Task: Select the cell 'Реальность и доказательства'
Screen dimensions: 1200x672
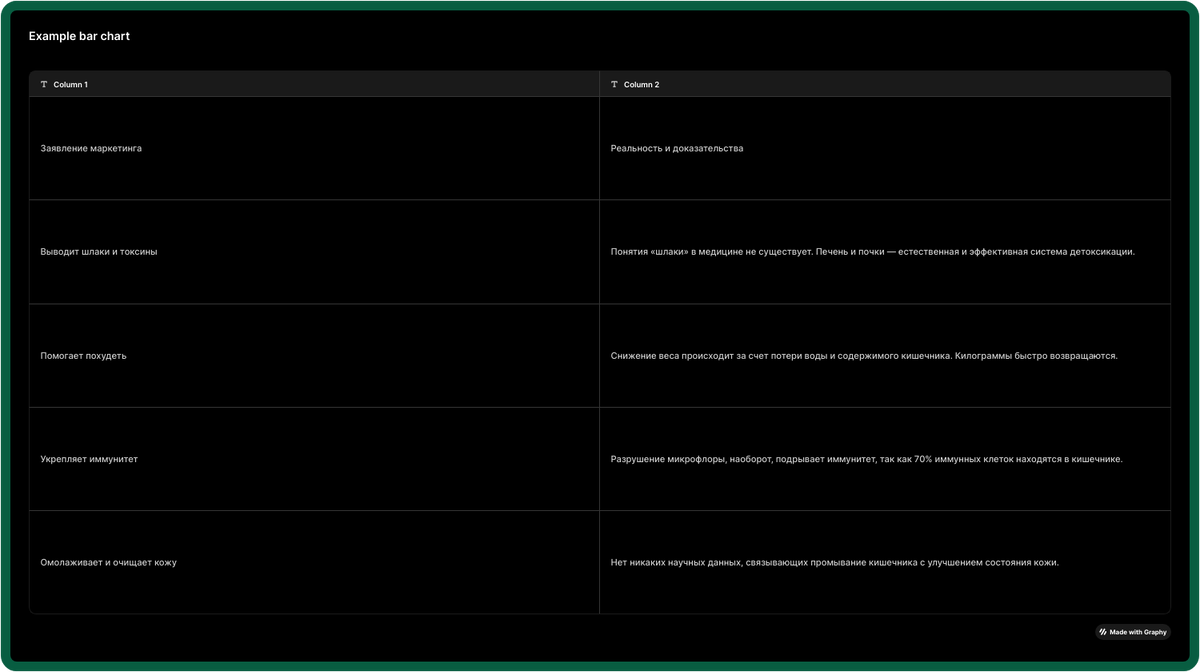Action: pyautogui.click(x=885, y=148)
